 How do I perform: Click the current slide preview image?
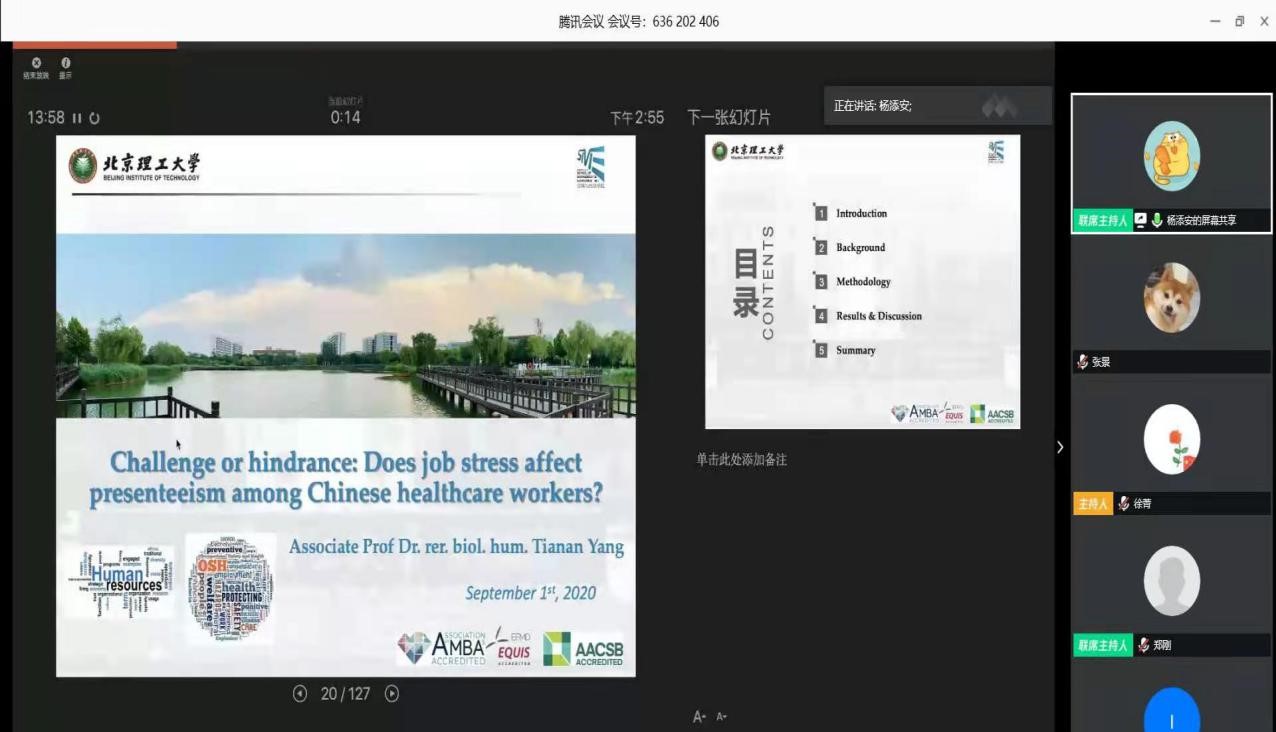click(x=345, y=405)
